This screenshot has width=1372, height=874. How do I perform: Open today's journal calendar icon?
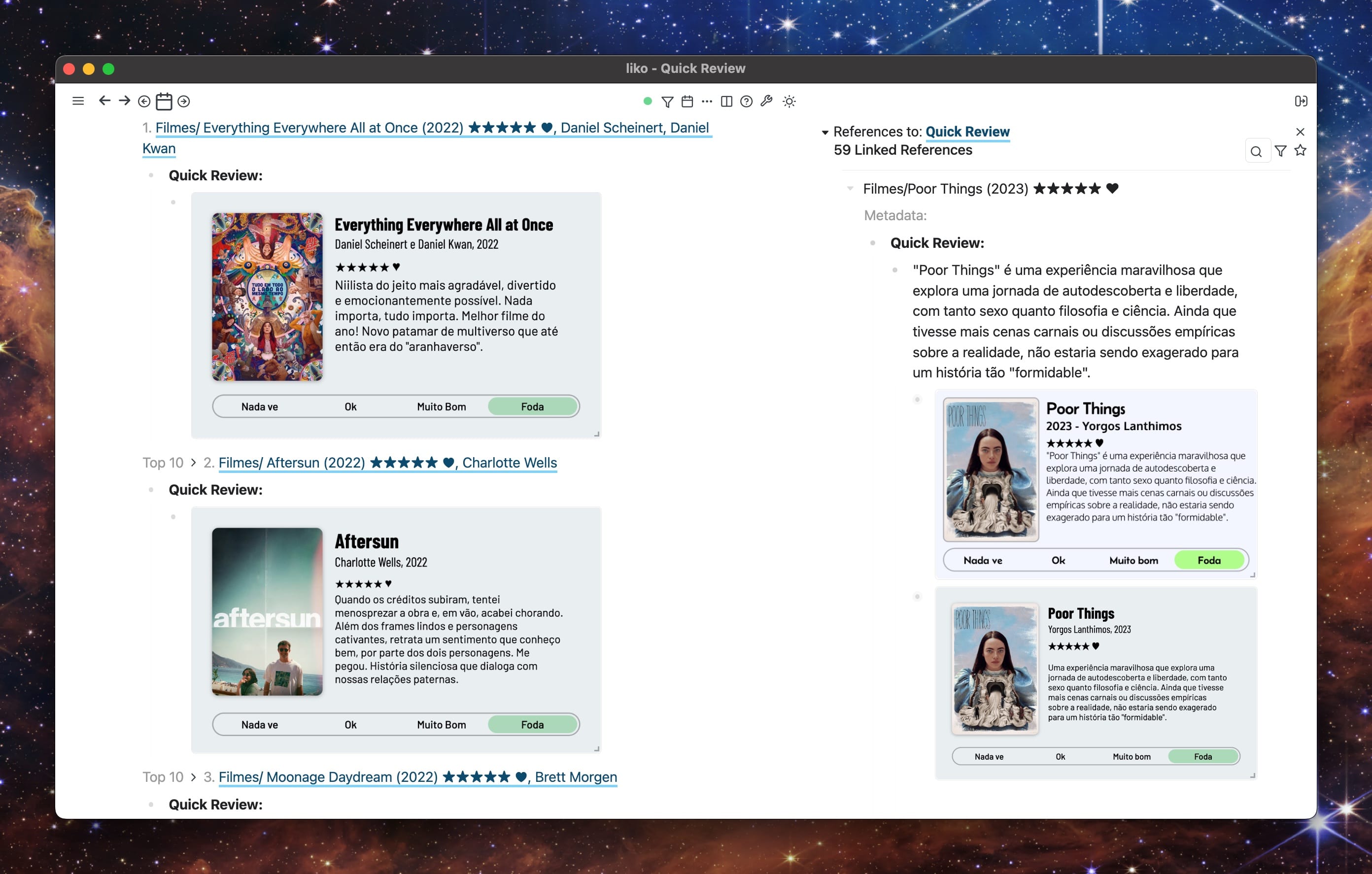click(x=164, y=101)
